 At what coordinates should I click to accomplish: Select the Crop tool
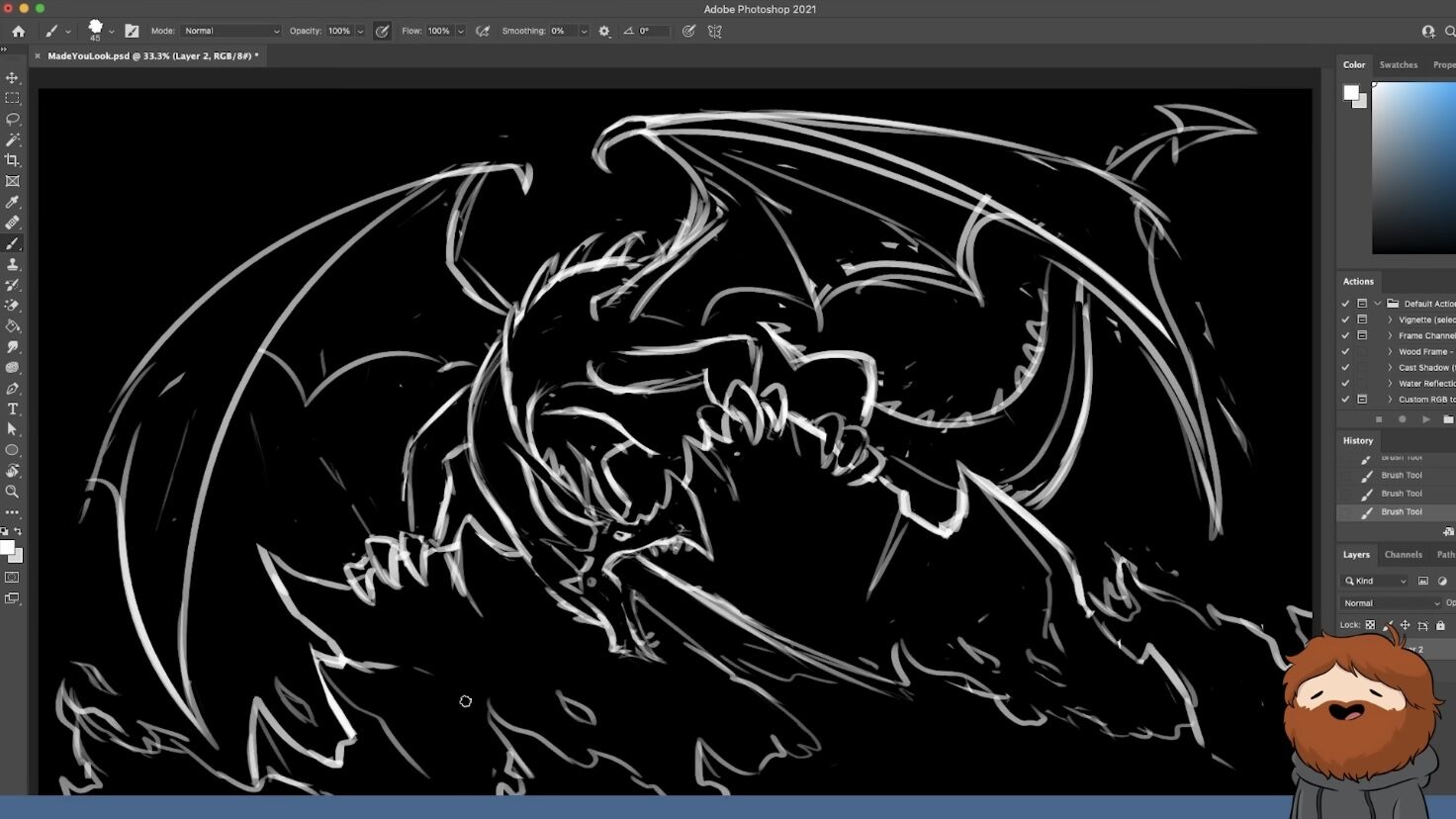[12, 160]
